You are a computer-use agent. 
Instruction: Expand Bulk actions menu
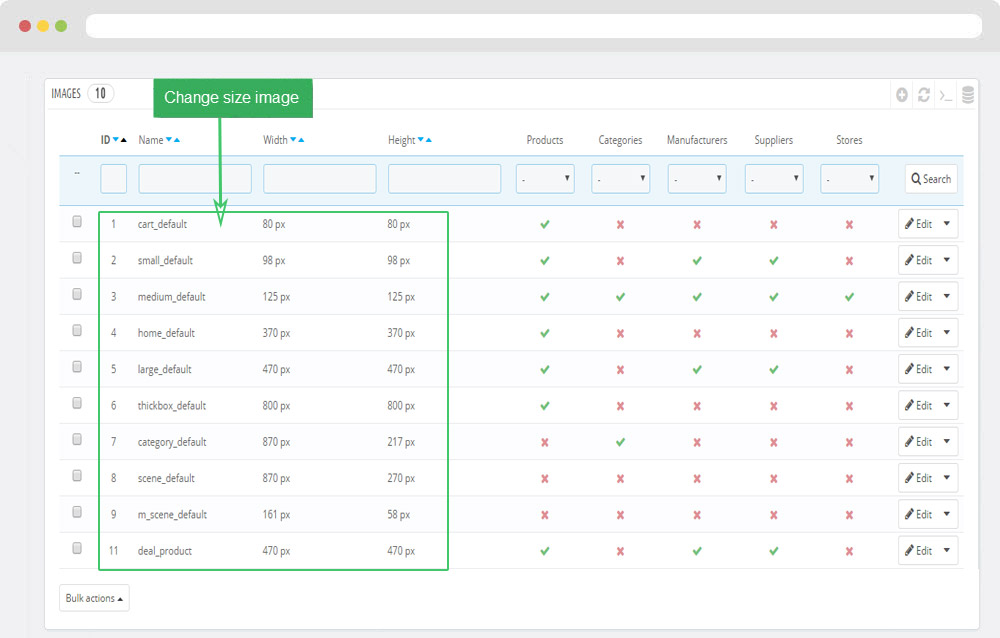coord(94,598)
